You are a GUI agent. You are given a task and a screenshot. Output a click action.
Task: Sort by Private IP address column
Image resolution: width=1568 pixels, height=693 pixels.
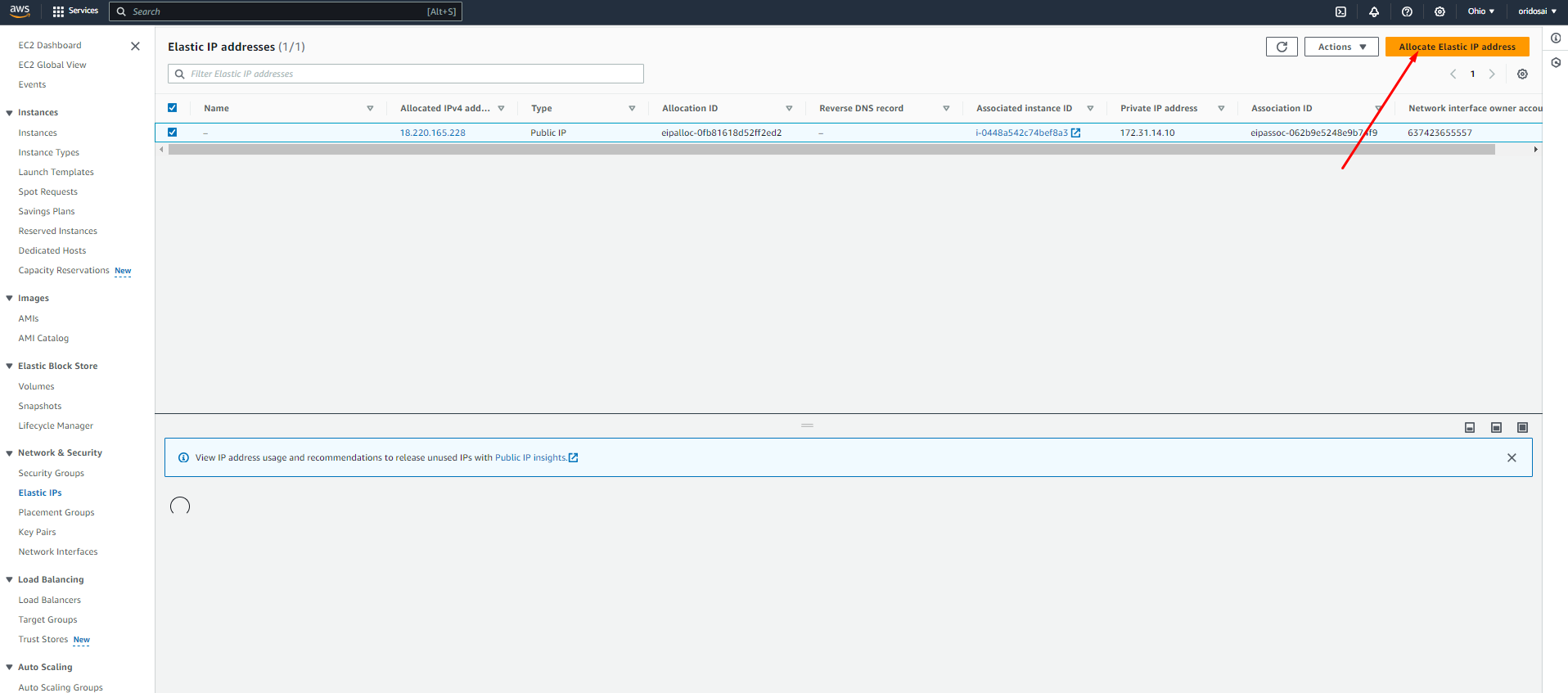pos(1221,108)
